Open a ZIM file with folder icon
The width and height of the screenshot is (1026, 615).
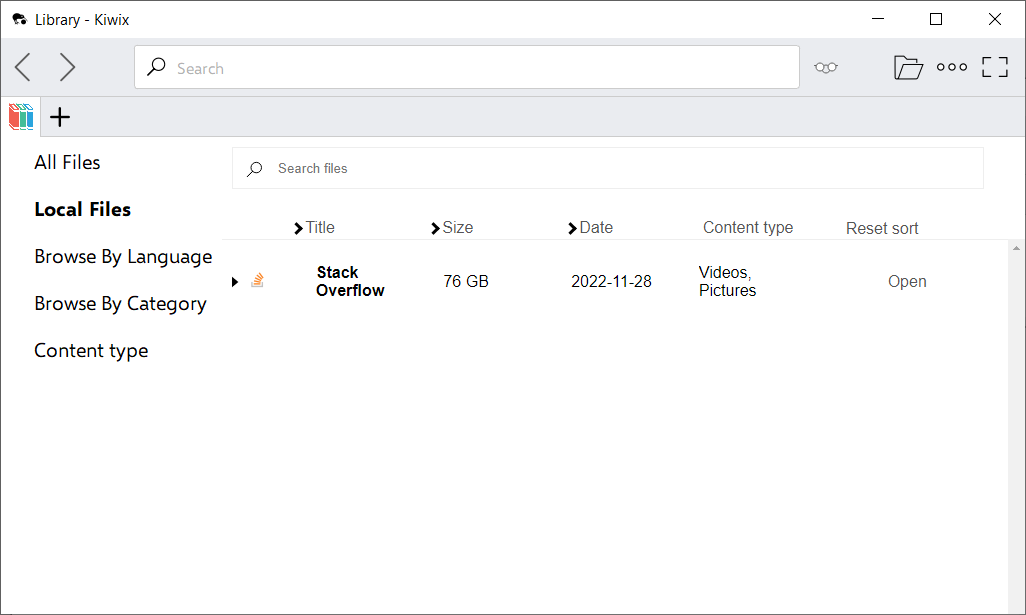point(908,67)
